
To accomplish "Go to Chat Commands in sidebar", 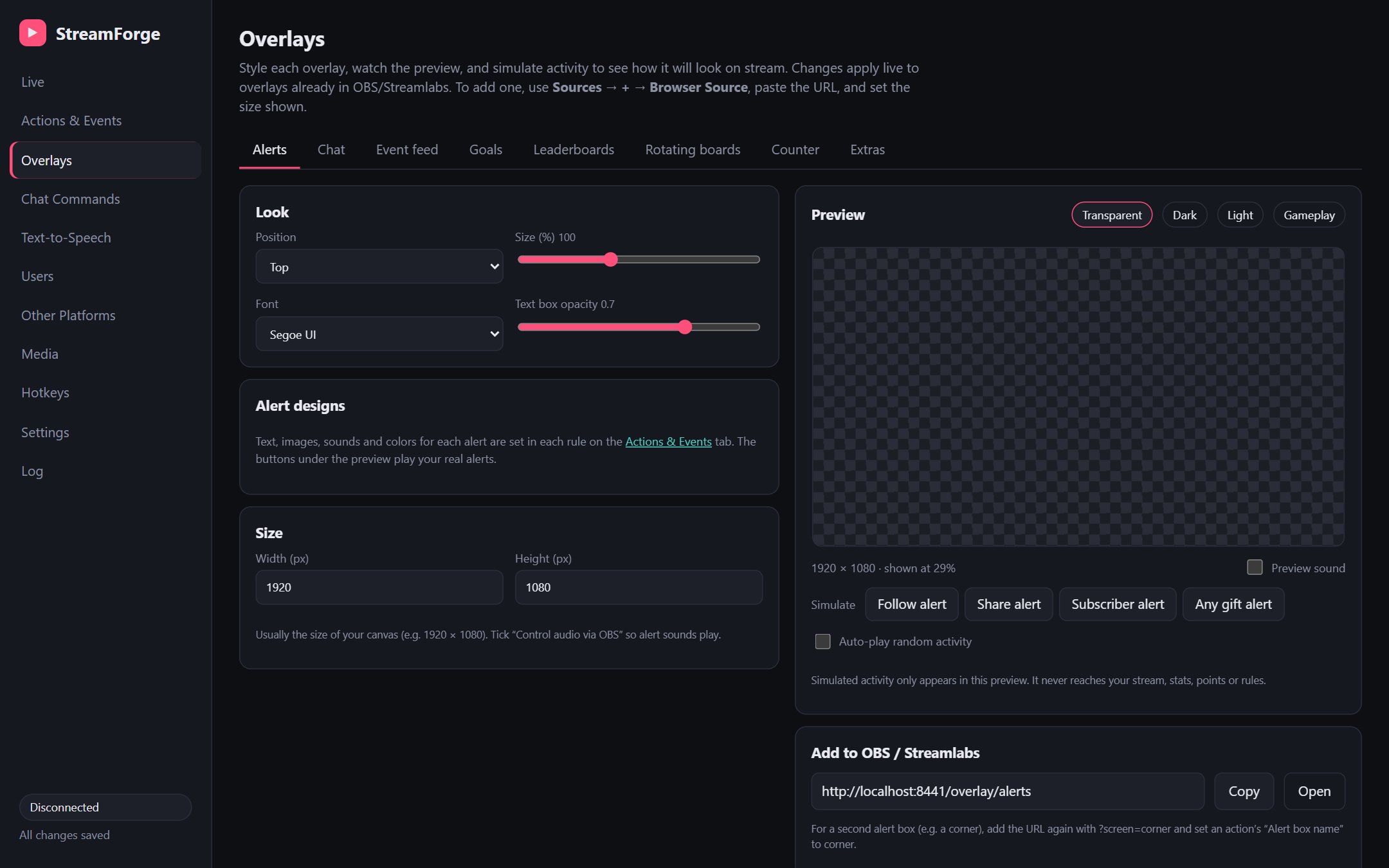I will click(x=105, y=199).
